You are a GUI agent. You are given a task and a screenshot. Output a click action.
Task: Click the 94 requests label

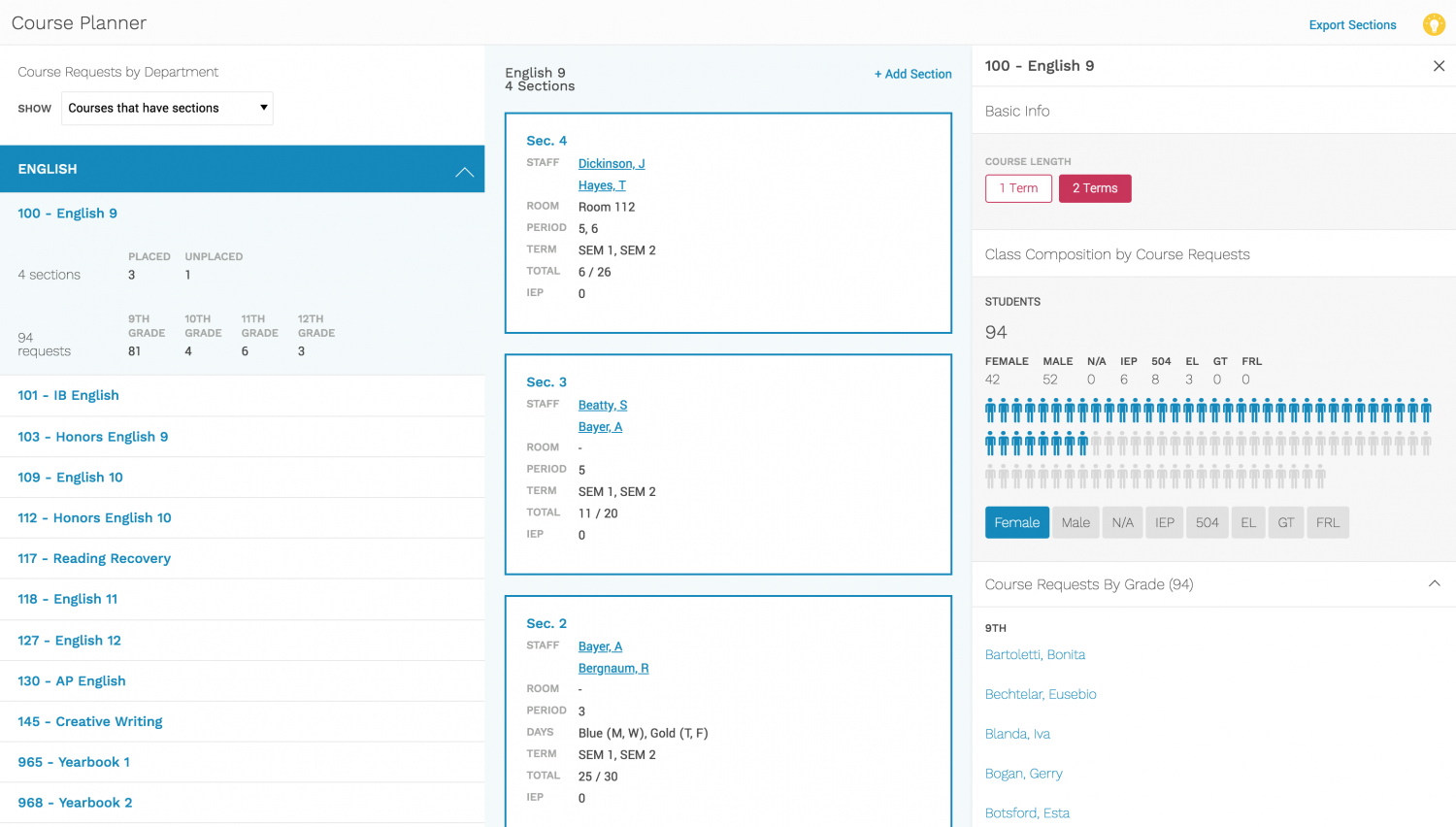pos(44,344)
